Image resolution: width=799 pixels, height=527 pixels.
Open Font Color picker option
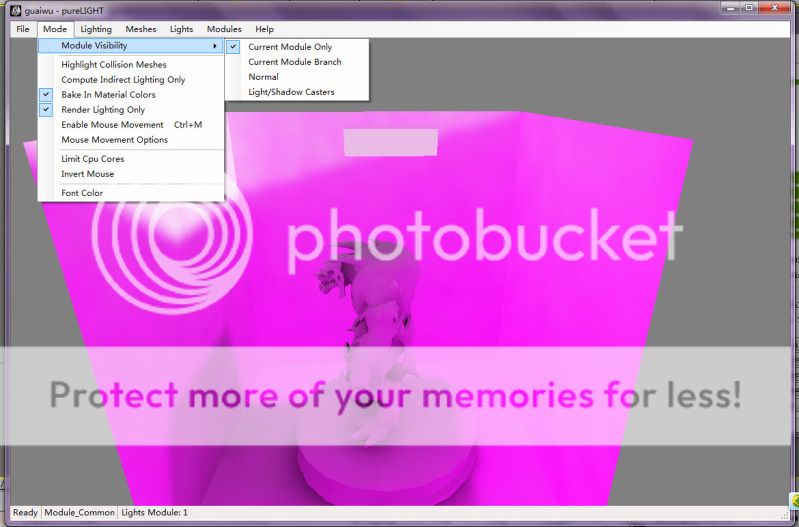pos(82,193)
